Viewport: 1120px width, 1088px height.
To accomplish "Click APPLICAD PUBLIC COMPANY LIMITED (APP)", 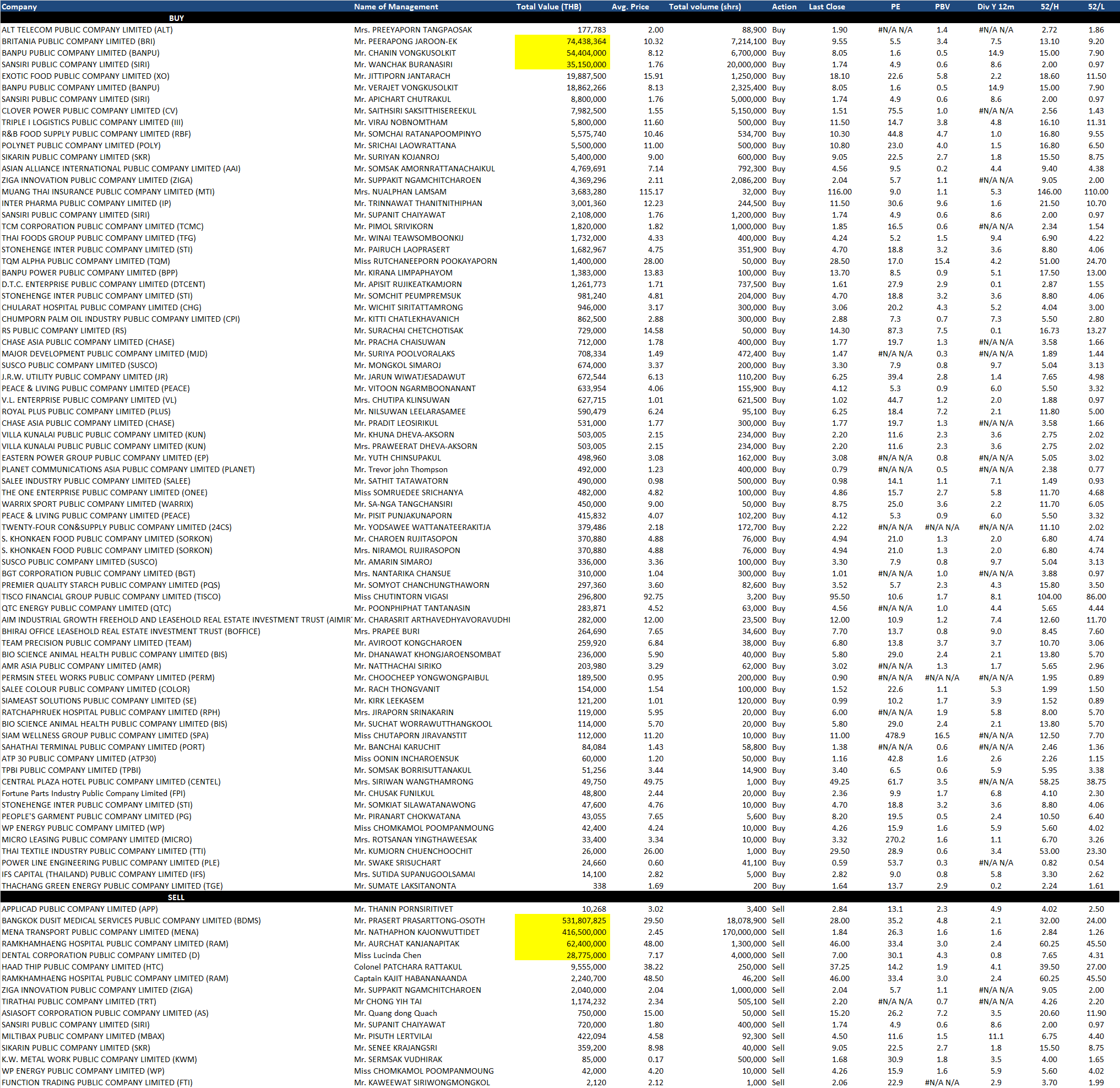I will [79, 909].
